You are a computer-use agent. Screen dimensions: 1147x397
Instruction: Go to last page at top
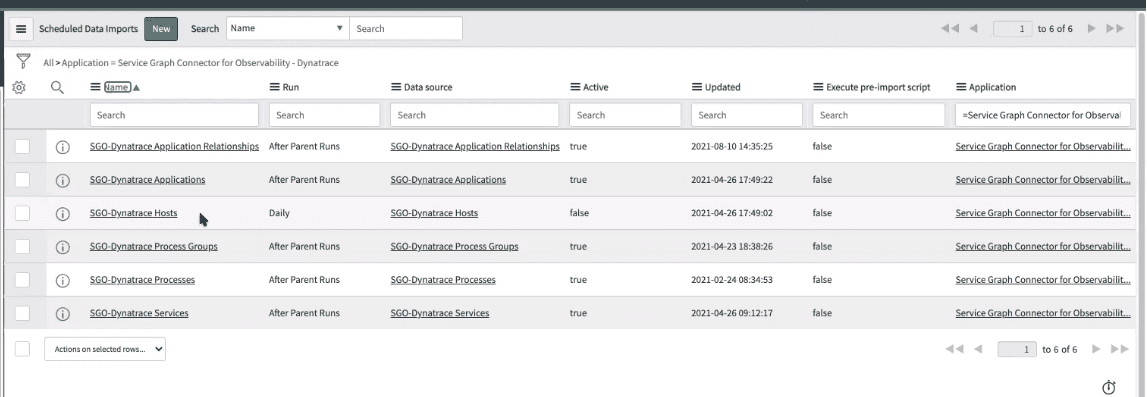coord(1115,29)
